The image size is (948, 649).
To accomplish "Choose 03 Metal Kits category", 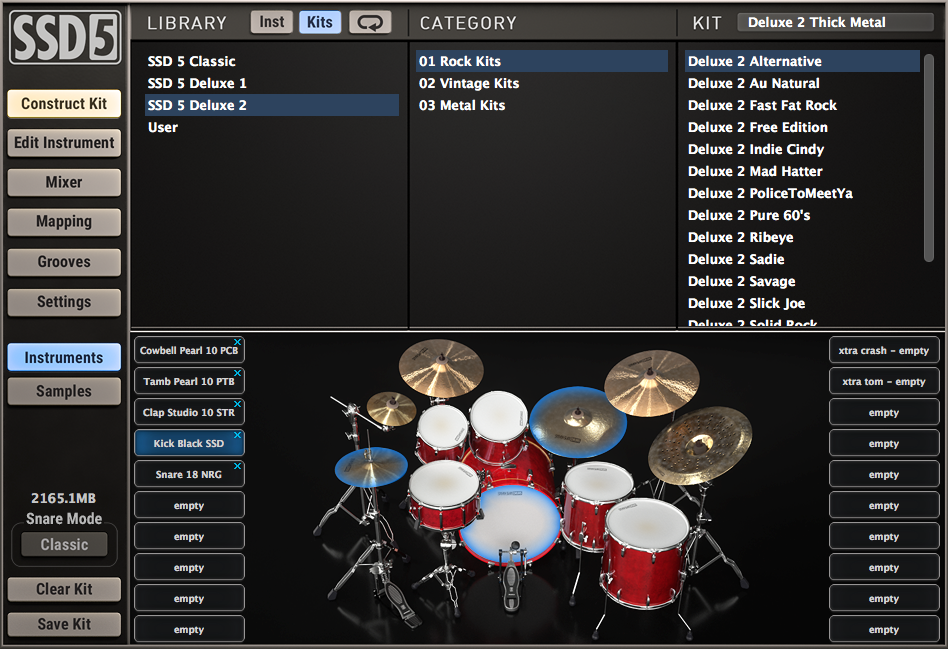I will (x=542, y=105).
